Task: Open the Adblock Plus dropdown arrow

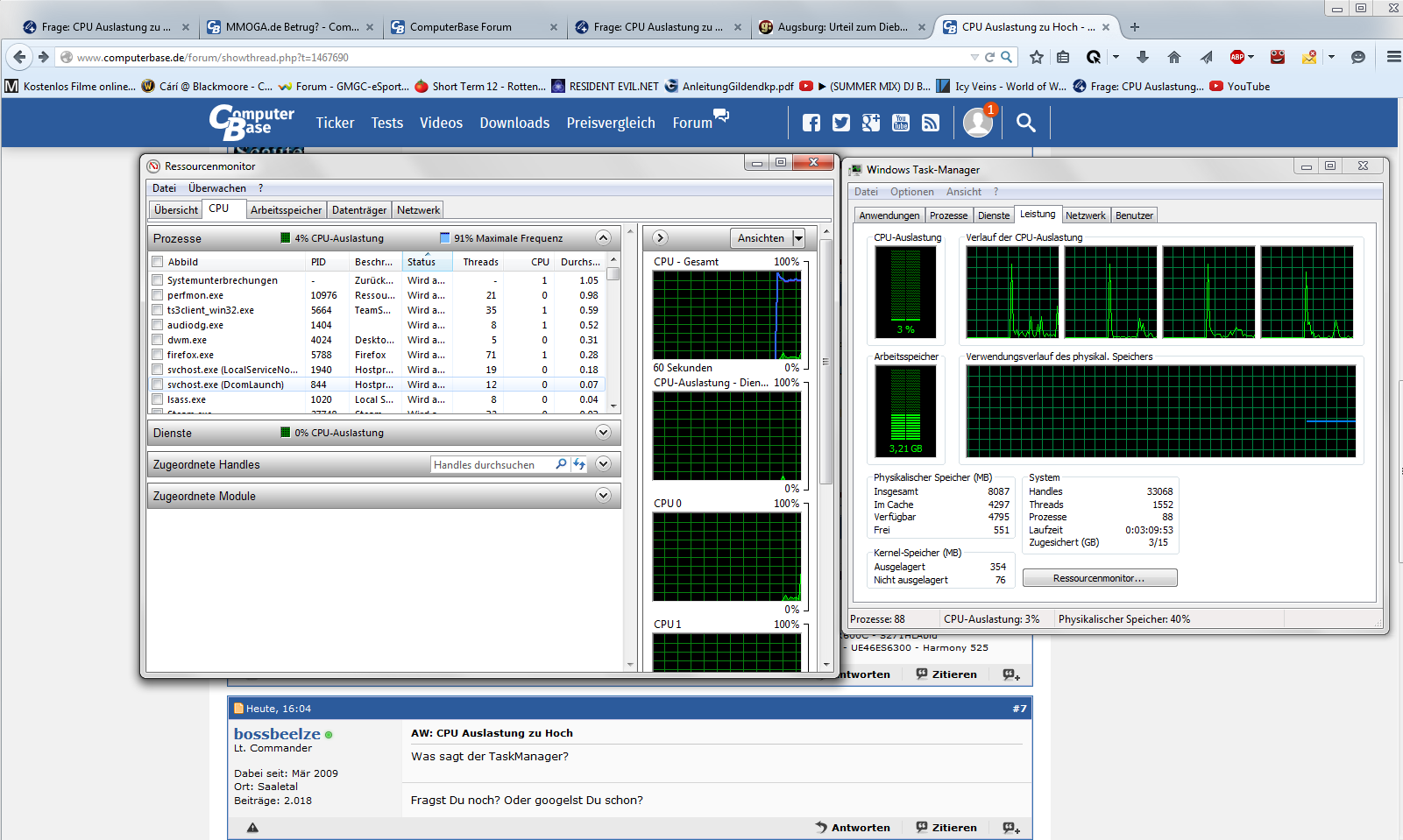Action: tap(1251, 57)
